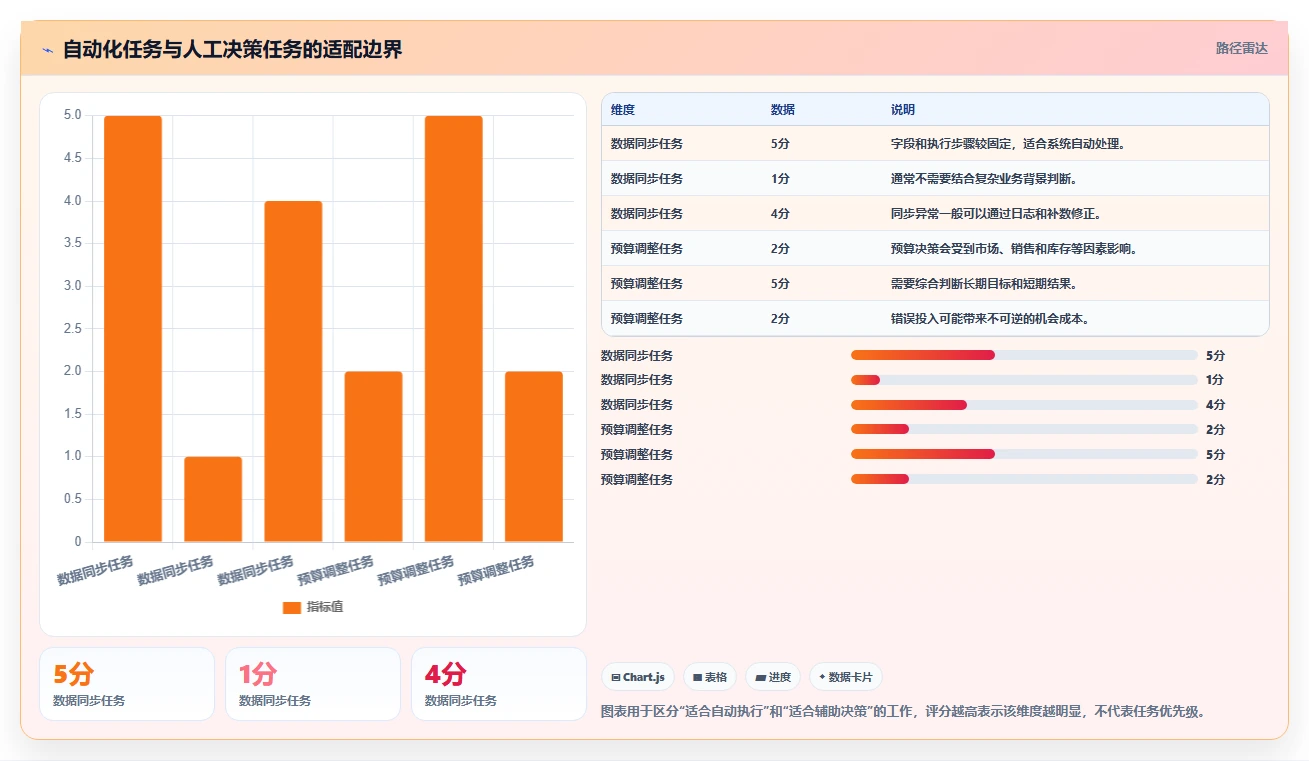The image size is (1309, 761).
Task: Click the 2.5 y-axis label
Action: pyautogui.click(x=72, y=328)
